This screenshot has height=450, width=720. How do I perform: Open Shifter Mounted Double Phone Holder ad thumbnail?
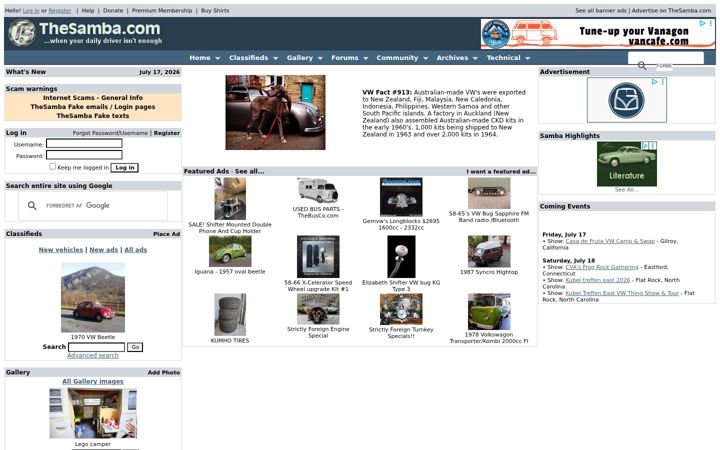pyautogui.click(x=230, y=199)
